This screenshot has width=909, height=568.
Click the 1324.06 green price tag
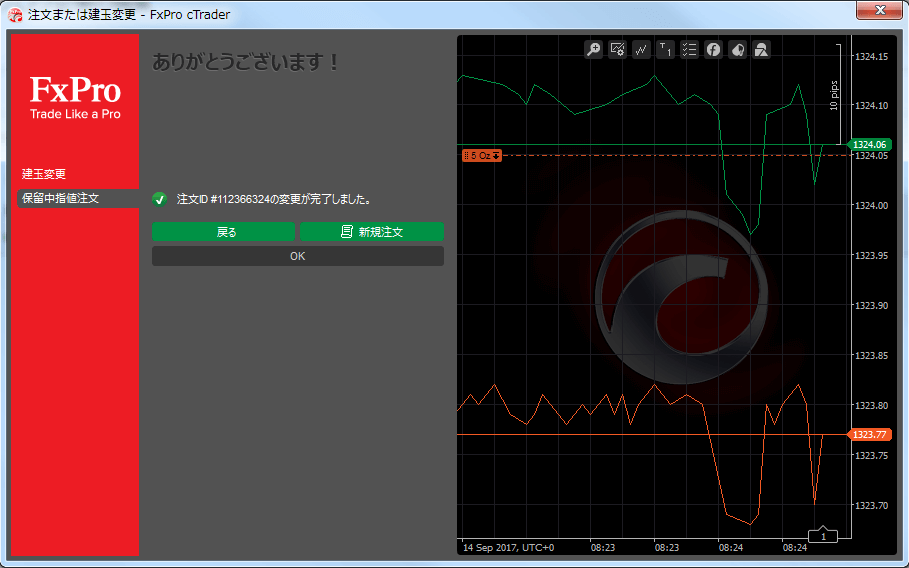click(x=869, y=144)
